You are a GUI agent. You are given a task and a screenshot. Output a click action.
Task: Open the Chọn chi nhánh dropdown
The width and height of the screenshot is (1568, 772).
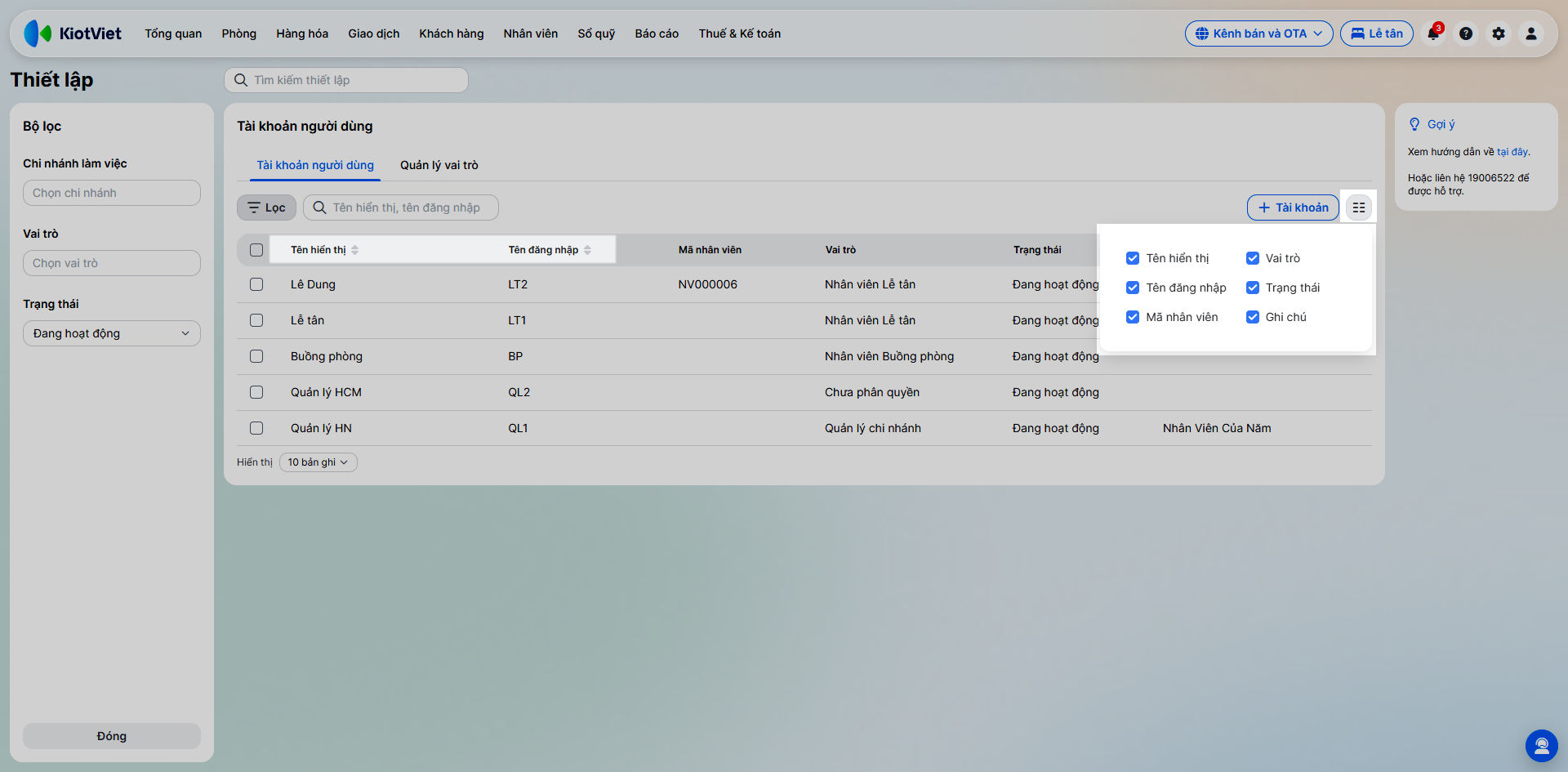pos(112,193)
